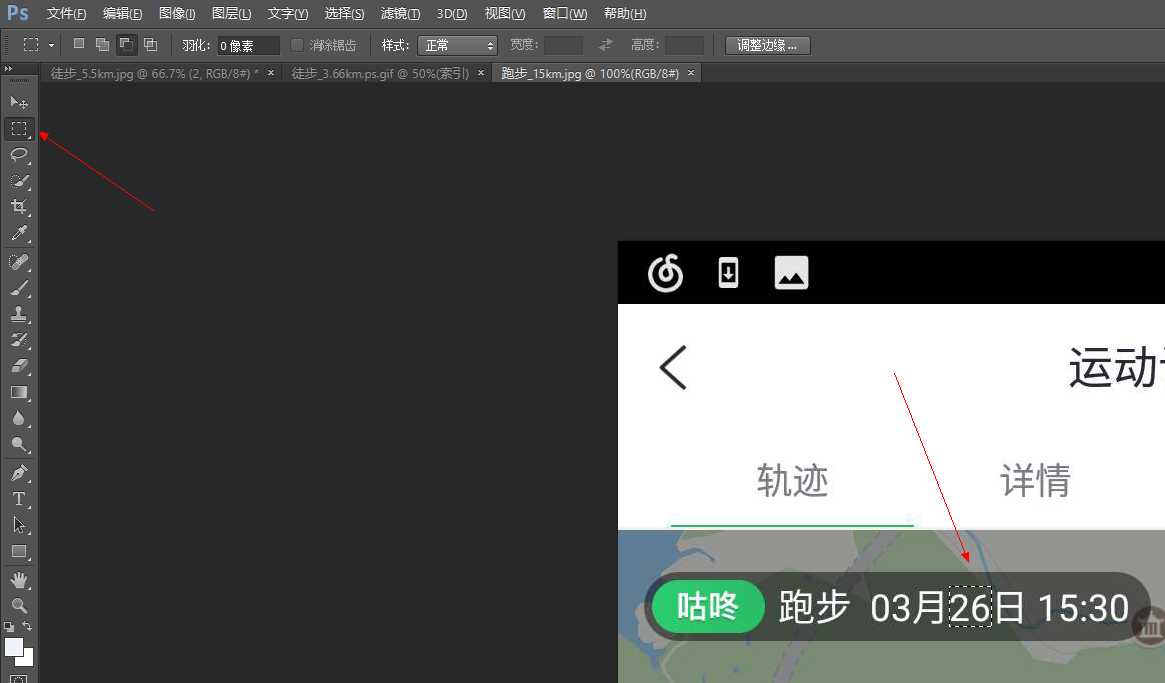Image resolution: width=1165 pixels, height=683 pixels.
Task: Click the 详情 tab in the image
Action: click(x=1035, y=480)
